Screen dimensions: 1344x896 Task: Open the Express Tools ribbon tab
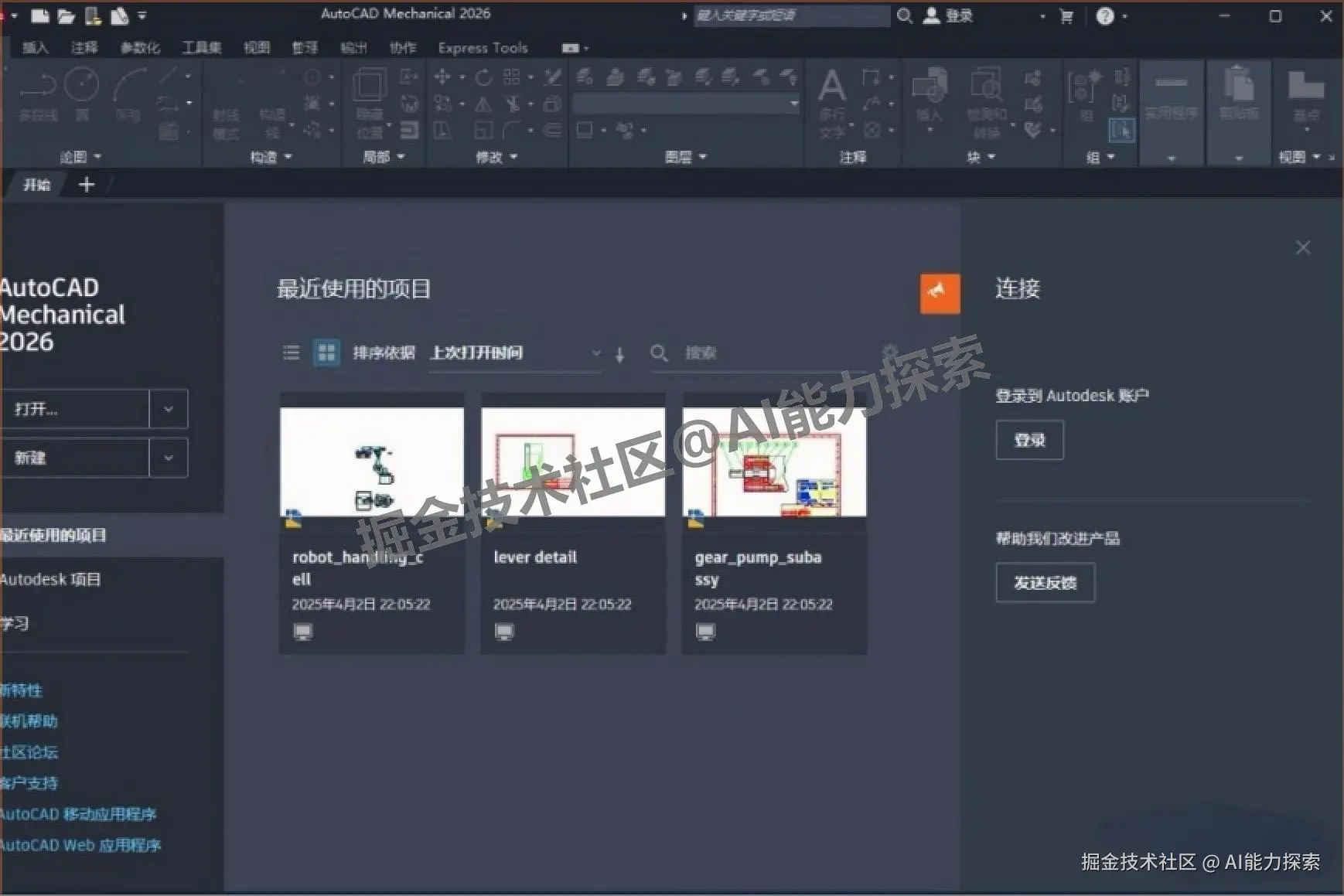pyautogui.click(x=483, y=48)
